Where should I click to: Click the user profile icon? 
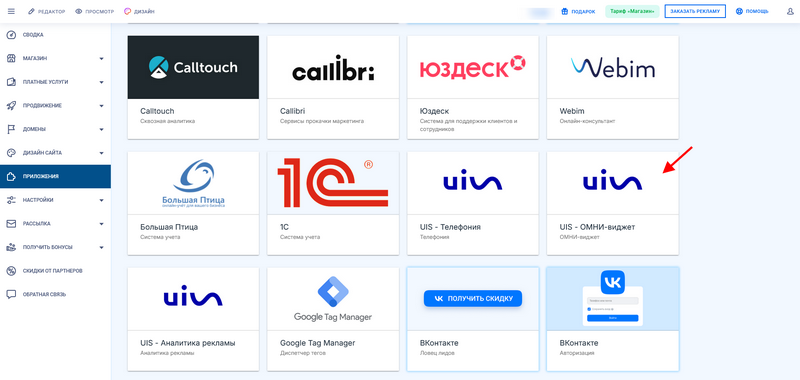click(x=790, y=11)
